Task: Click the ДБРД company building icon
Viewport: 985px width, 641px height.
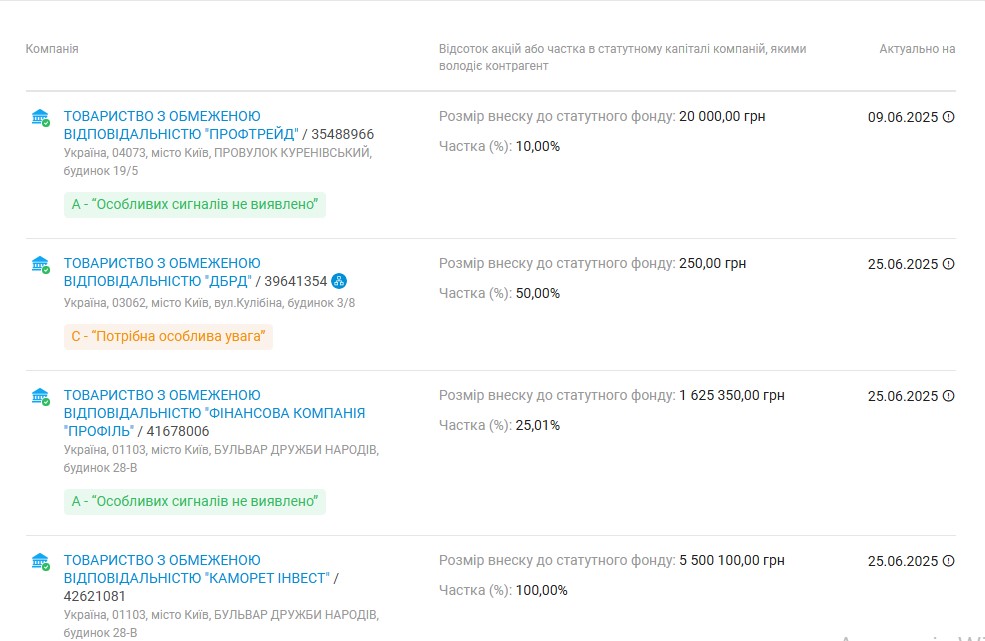Action: point(40,265)
